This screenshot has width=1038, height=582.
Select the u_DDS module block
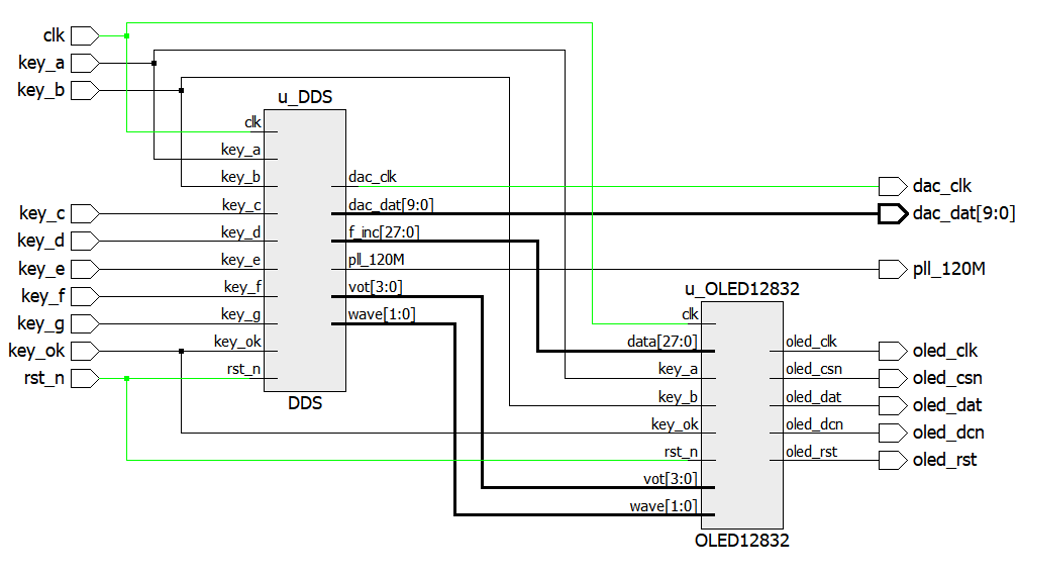305,250
